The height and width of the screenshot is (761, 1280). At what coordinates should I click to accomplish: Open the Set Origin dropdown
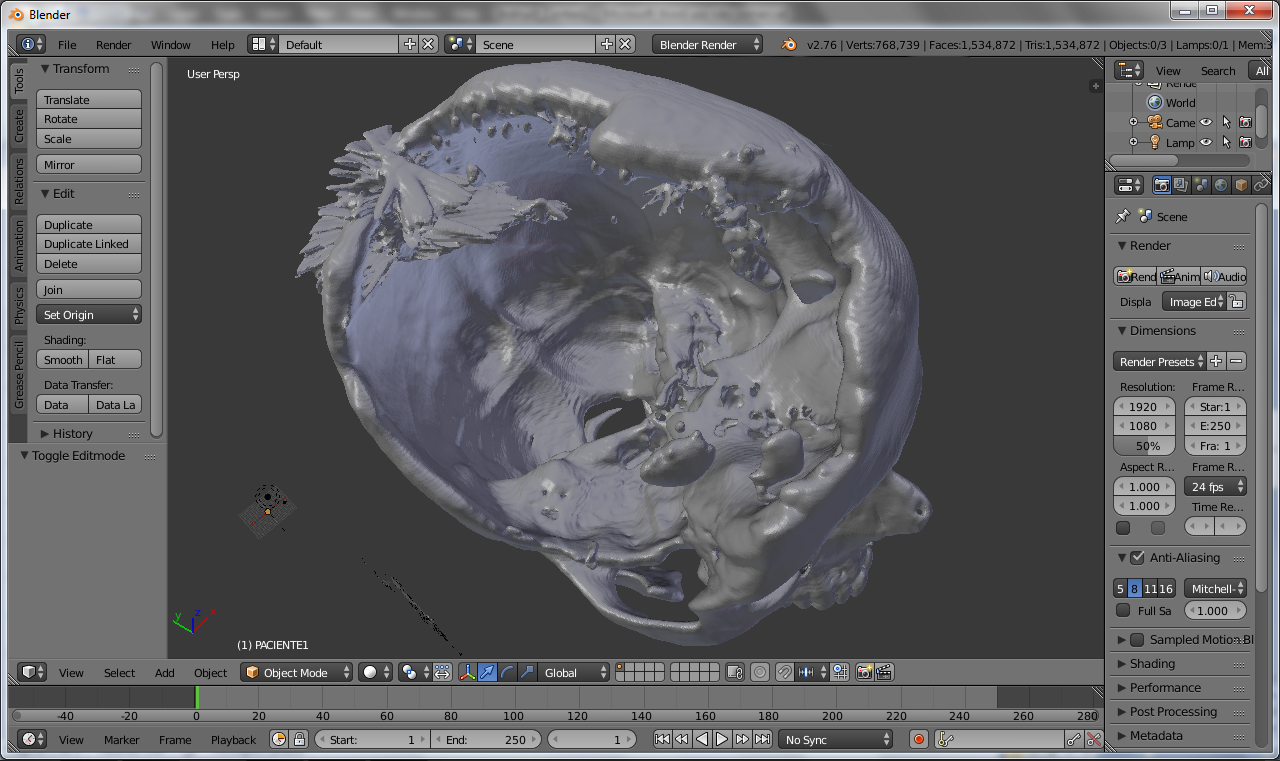click(89, 314)
